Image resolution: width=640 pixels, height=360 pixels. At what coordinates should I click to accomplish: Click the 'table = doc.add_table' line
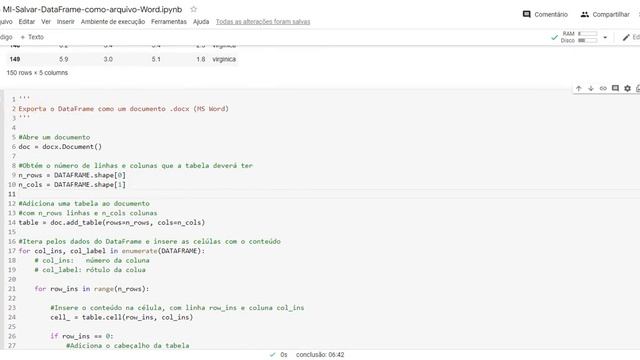[111, 222]
